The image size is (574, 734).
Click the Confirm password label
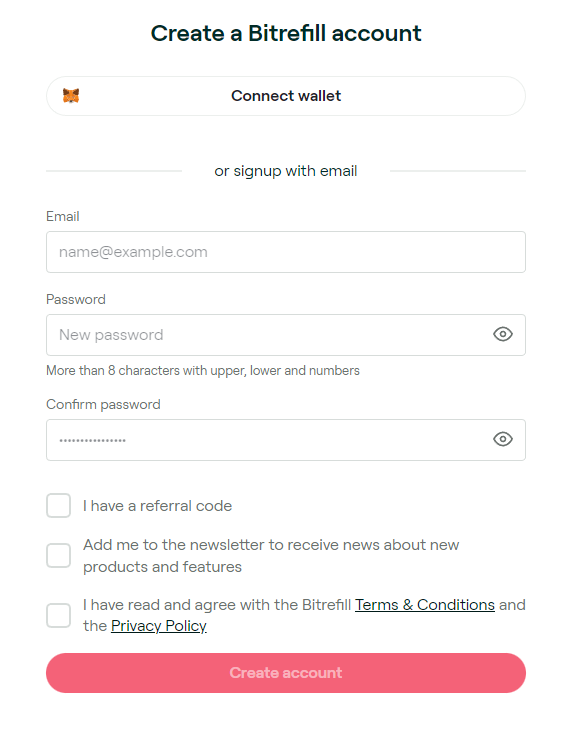103,404
